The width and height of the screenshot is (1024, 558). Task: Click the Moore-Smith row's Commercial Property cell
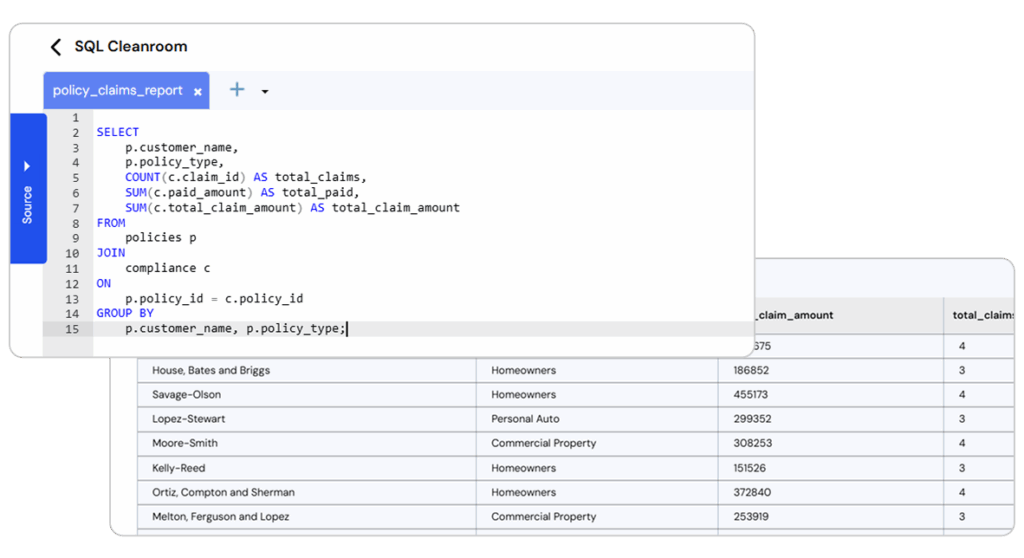tap(543, 443)
